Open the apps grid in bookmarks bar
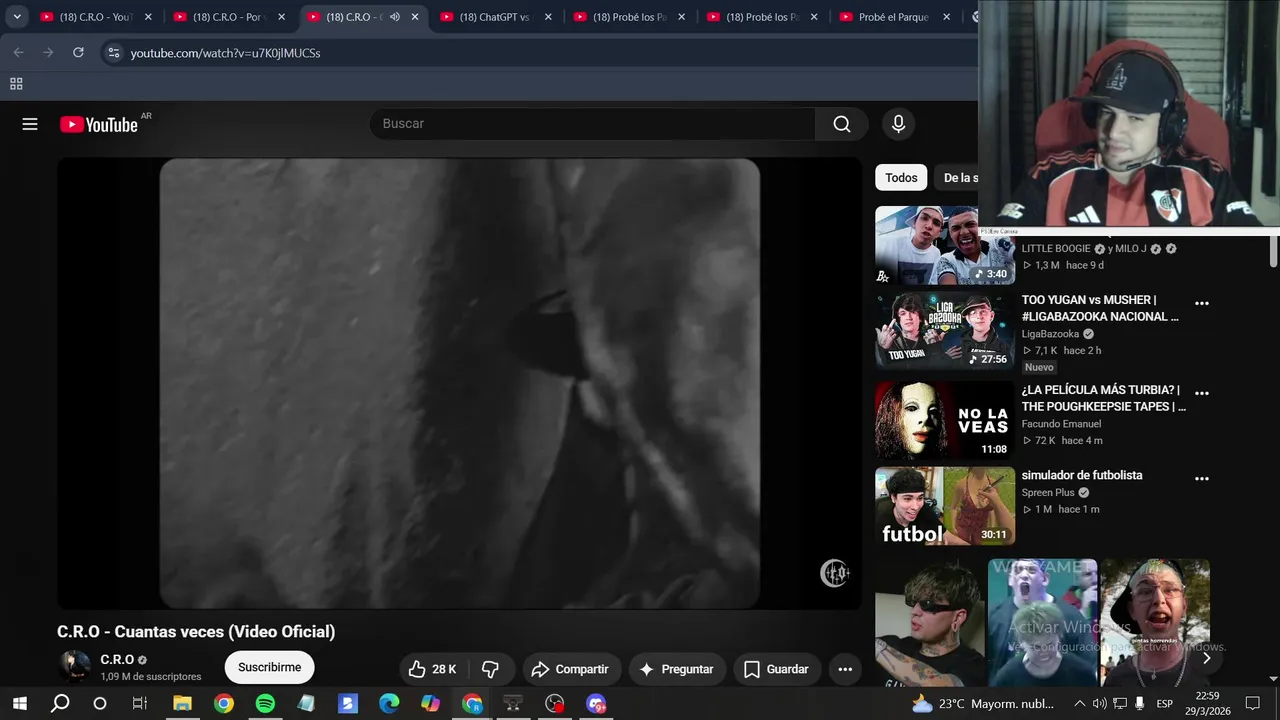This screenshot has height=720, width=1280. click(16, 84)
